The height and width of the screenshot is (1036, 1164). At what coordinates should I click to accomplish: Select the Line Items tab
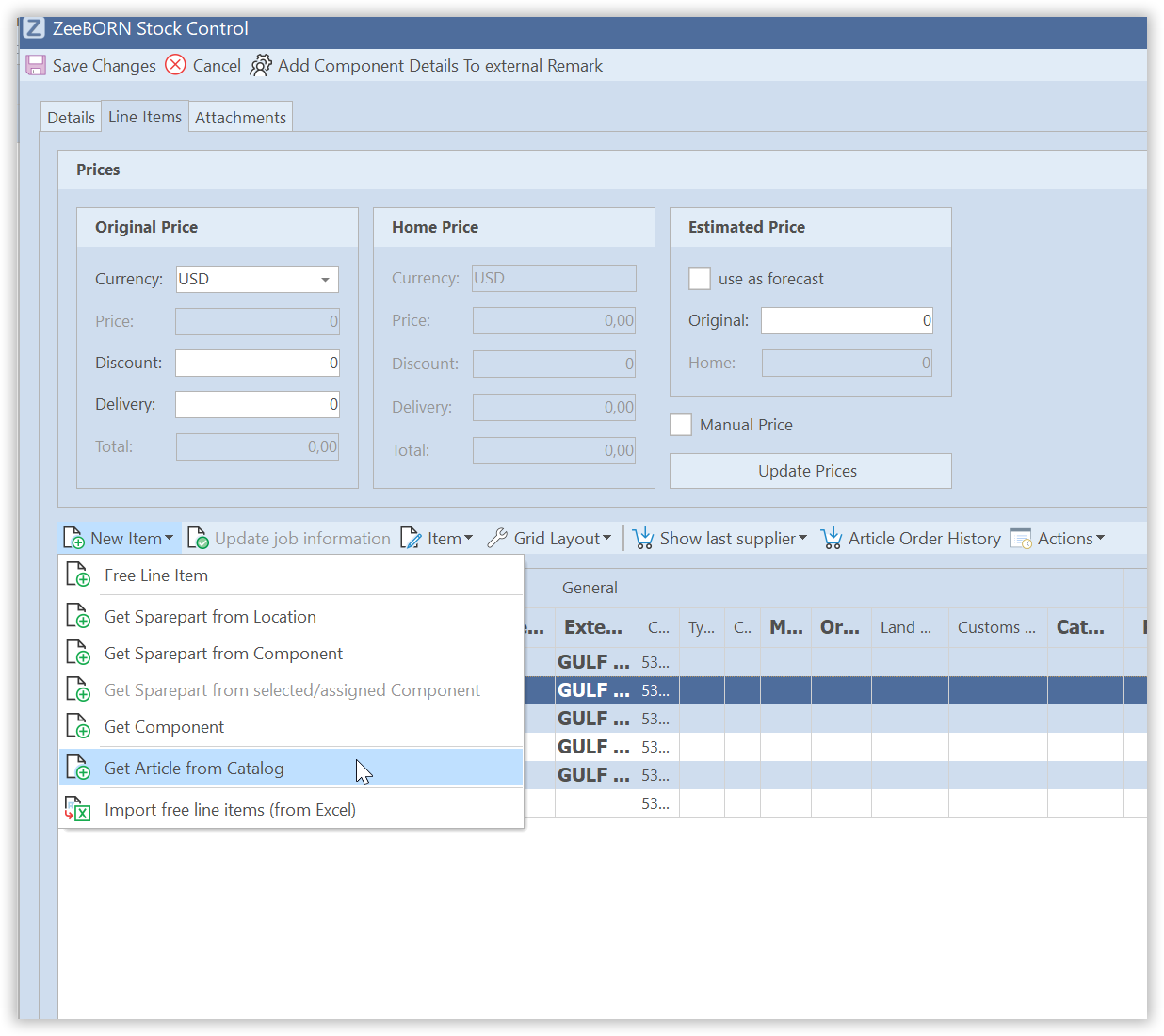point(145,117)
